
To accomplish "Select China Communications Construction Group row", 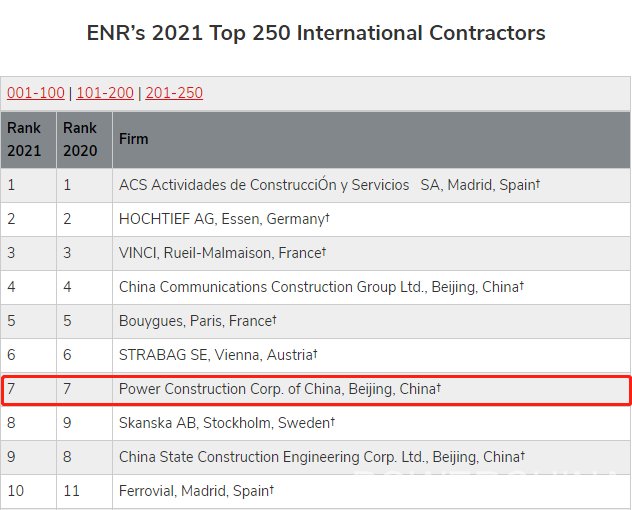I will click(316, 287).
